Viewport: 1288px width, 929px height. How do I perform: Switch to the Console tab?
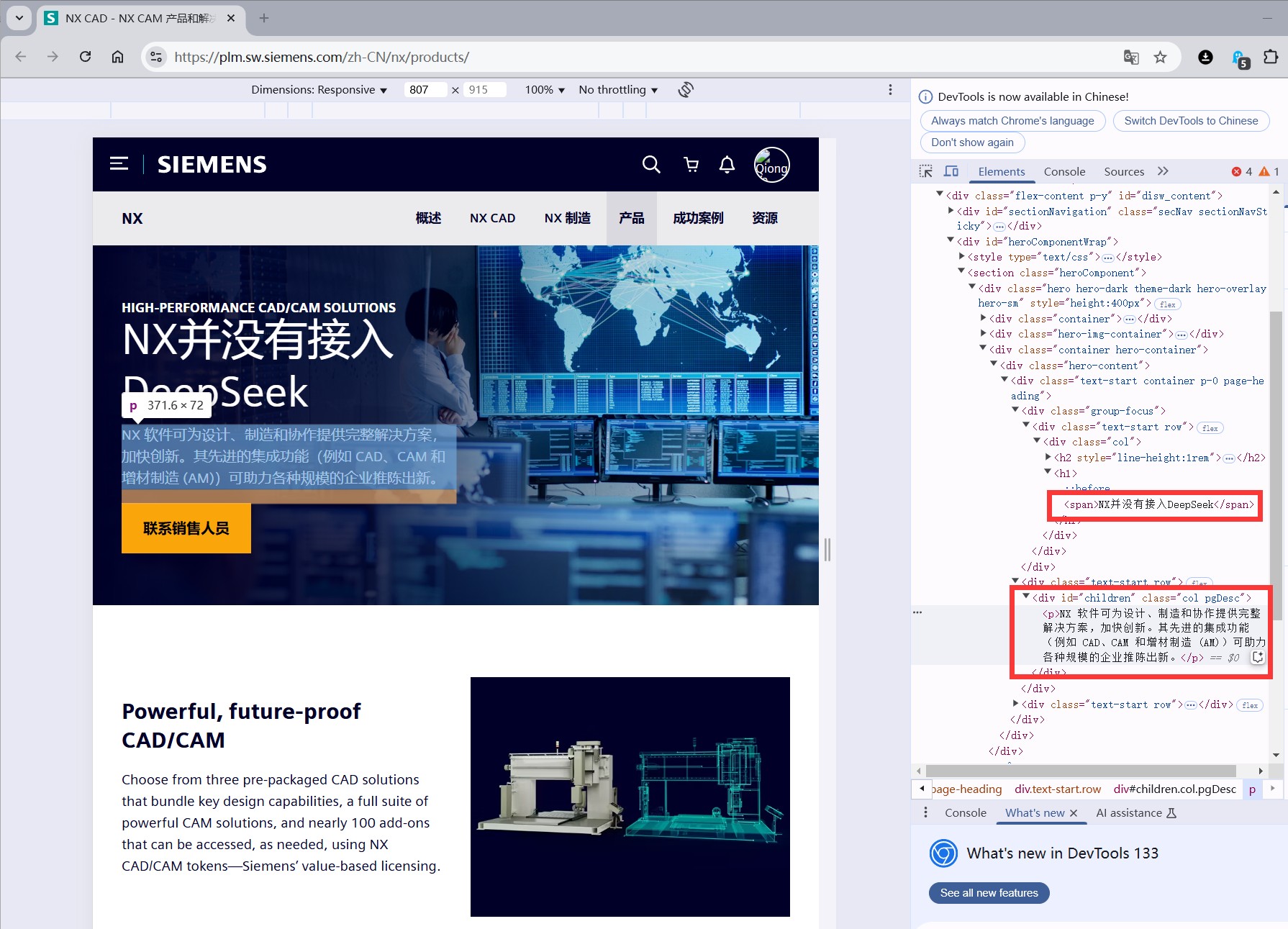1064,171
